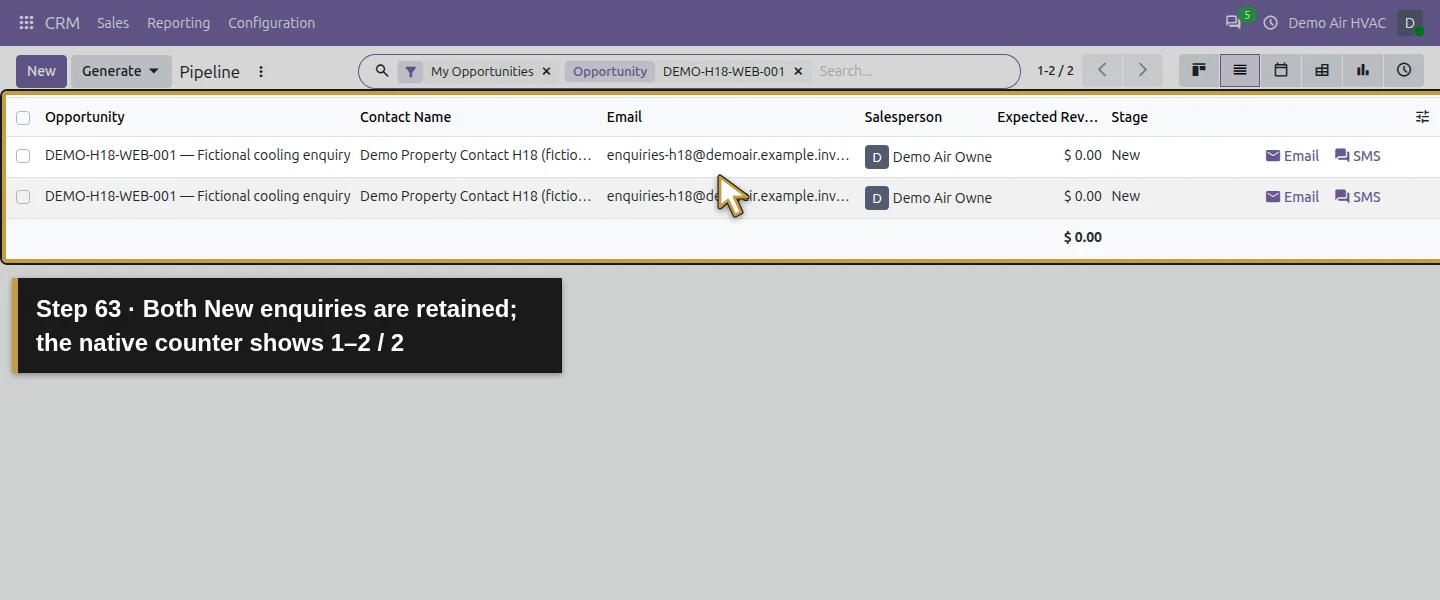Check the second opportunity row checkbox
This screenshot has width=1440, height=600.
(23, 197)
